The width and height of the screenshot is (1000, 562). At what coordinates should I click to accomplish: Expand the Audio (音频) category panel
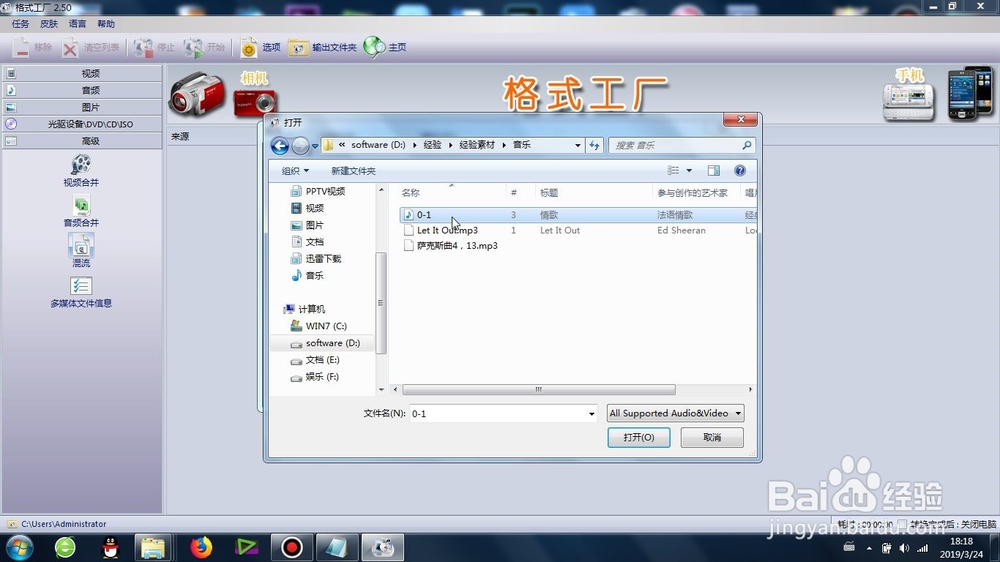pyautogui.click(x=82, y=90)
